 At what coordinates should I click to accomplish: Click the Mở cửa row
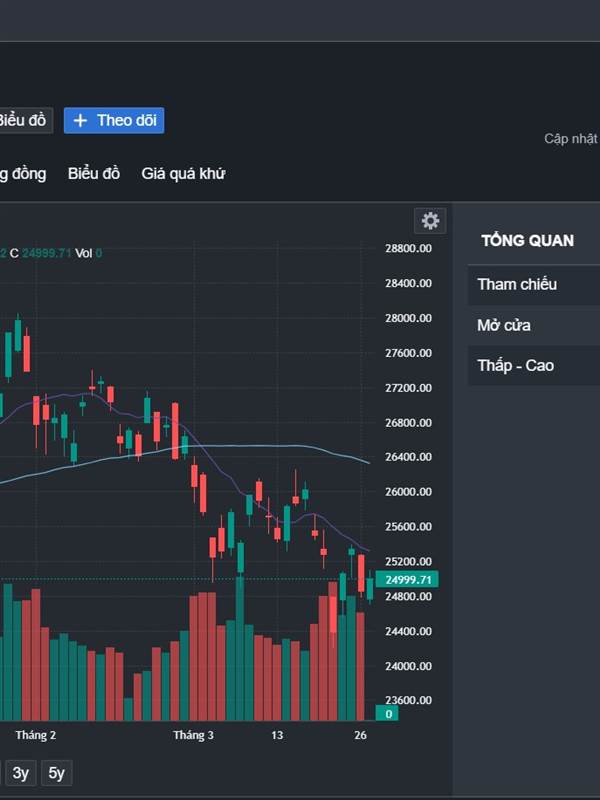click(x=532, y=325)
